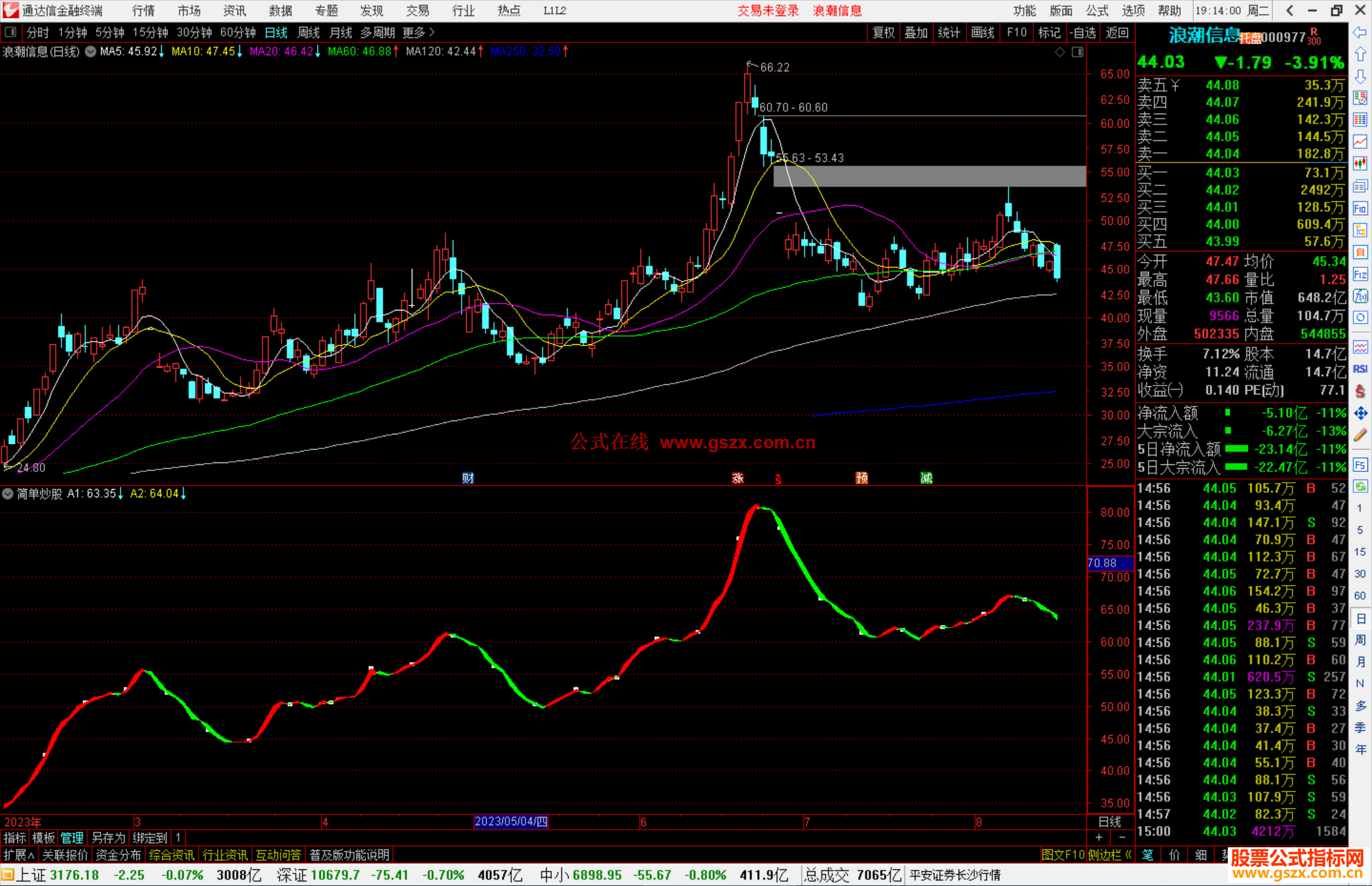The image size is (1372, 886).
Task: Click the blue four-way move arrows icon
Action: point(1360,413)
